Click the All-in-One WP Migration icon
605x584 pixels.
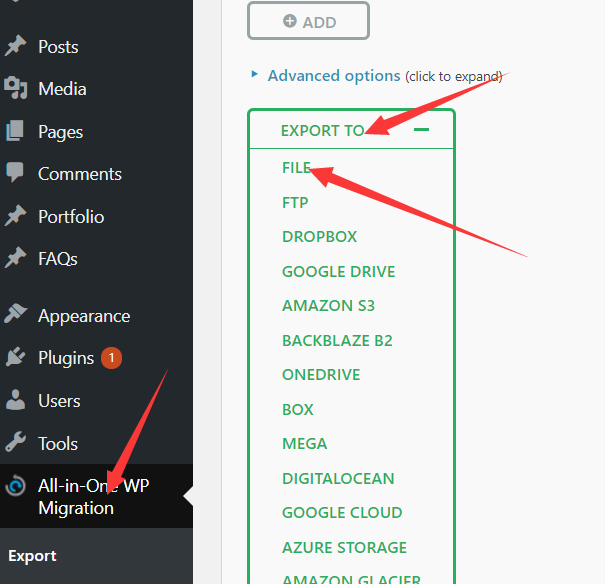coord(16,488)
